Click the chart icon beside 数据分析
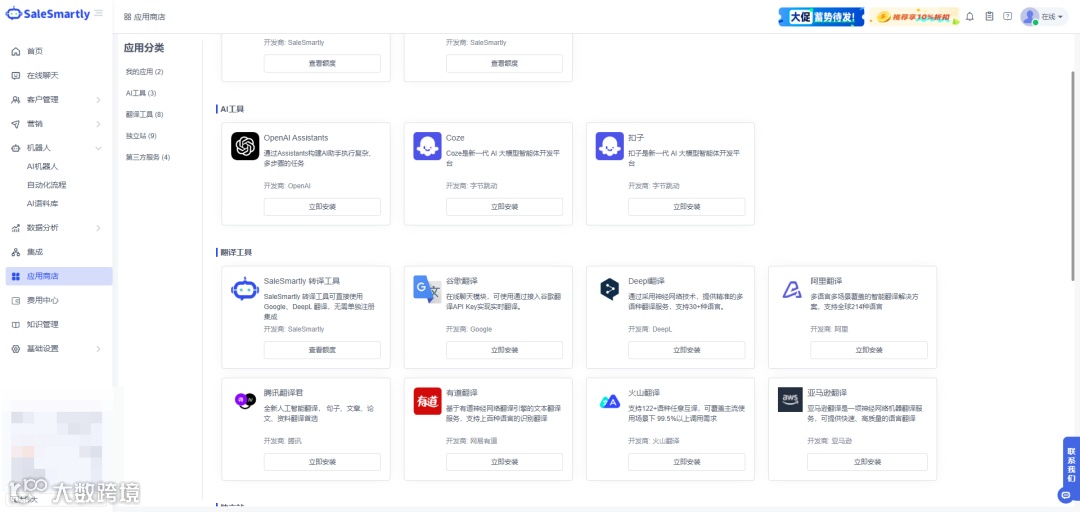Image resolution: width=1080 pixels, height=512 pixels. [x=16, y=228]
